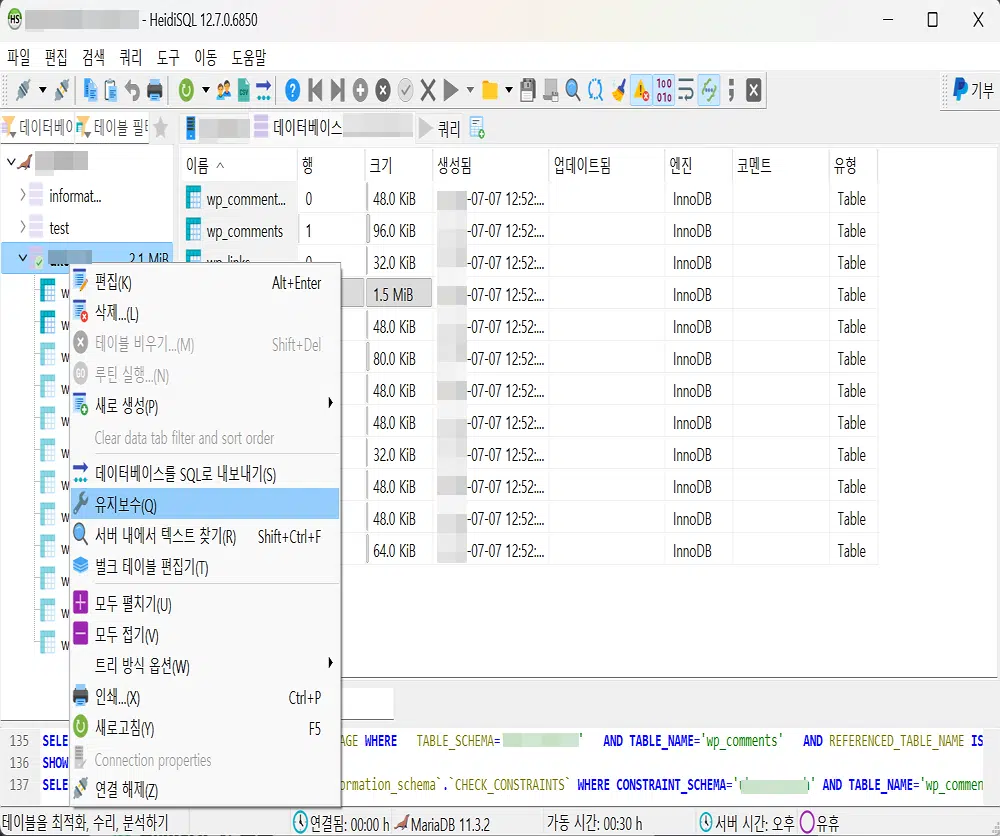This screenshot has width=1000, height=836.
Task: Click the print icon in the toolbar
Action: coord(154,90)
